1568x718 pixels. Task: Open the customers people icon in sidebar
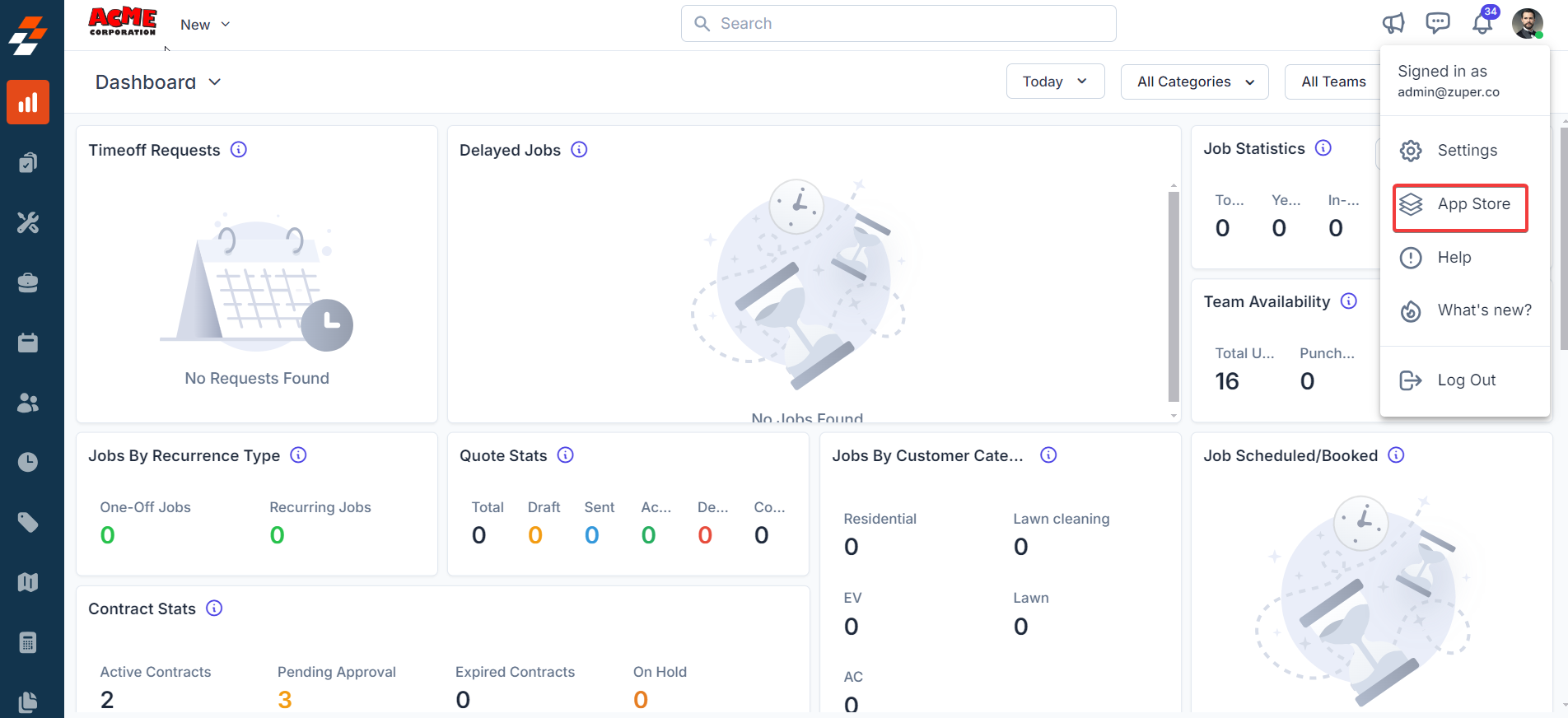[x=28, y=403]
